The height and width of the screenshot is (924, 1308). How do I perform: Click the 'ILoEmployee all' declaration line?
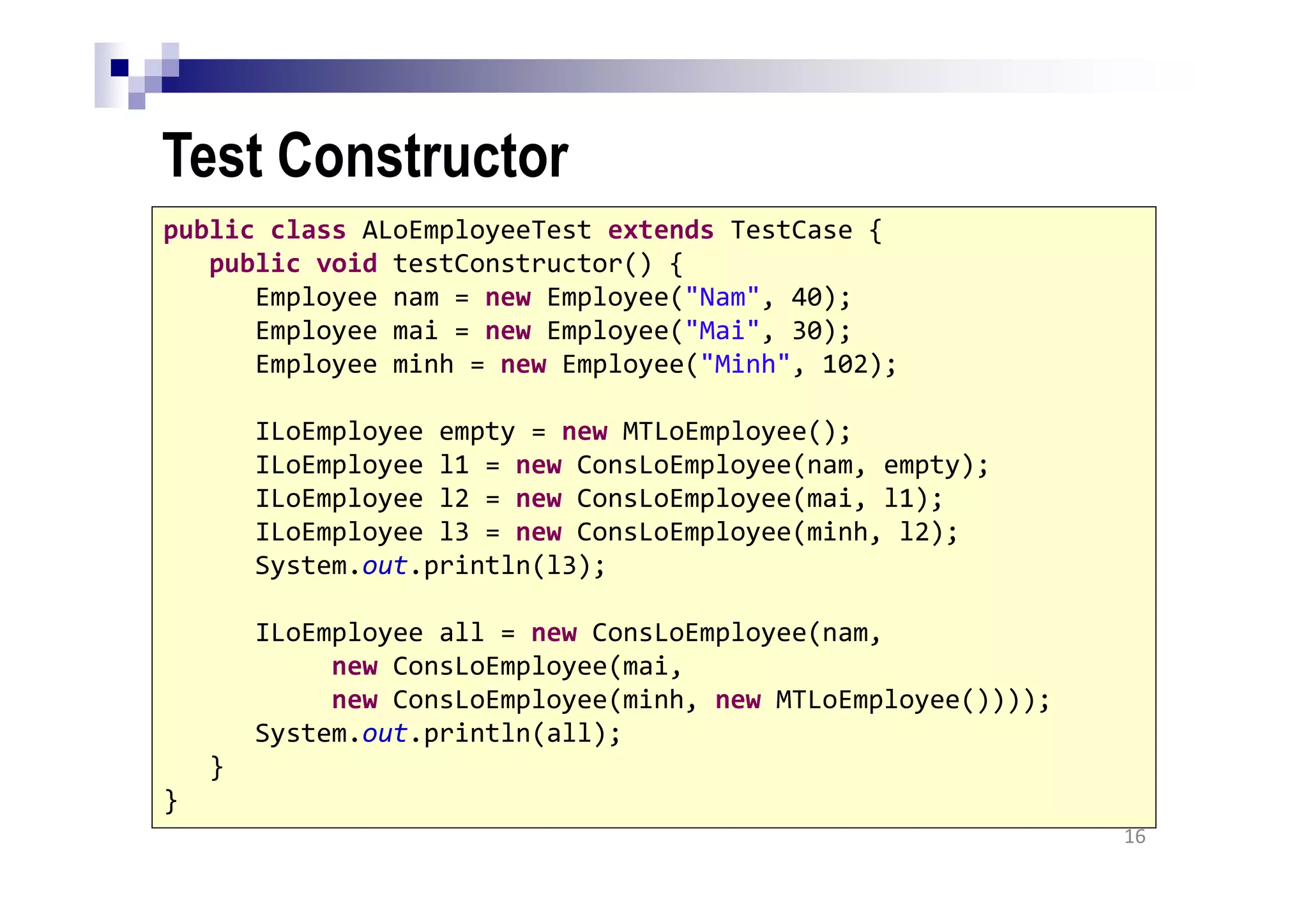[568, 633]
